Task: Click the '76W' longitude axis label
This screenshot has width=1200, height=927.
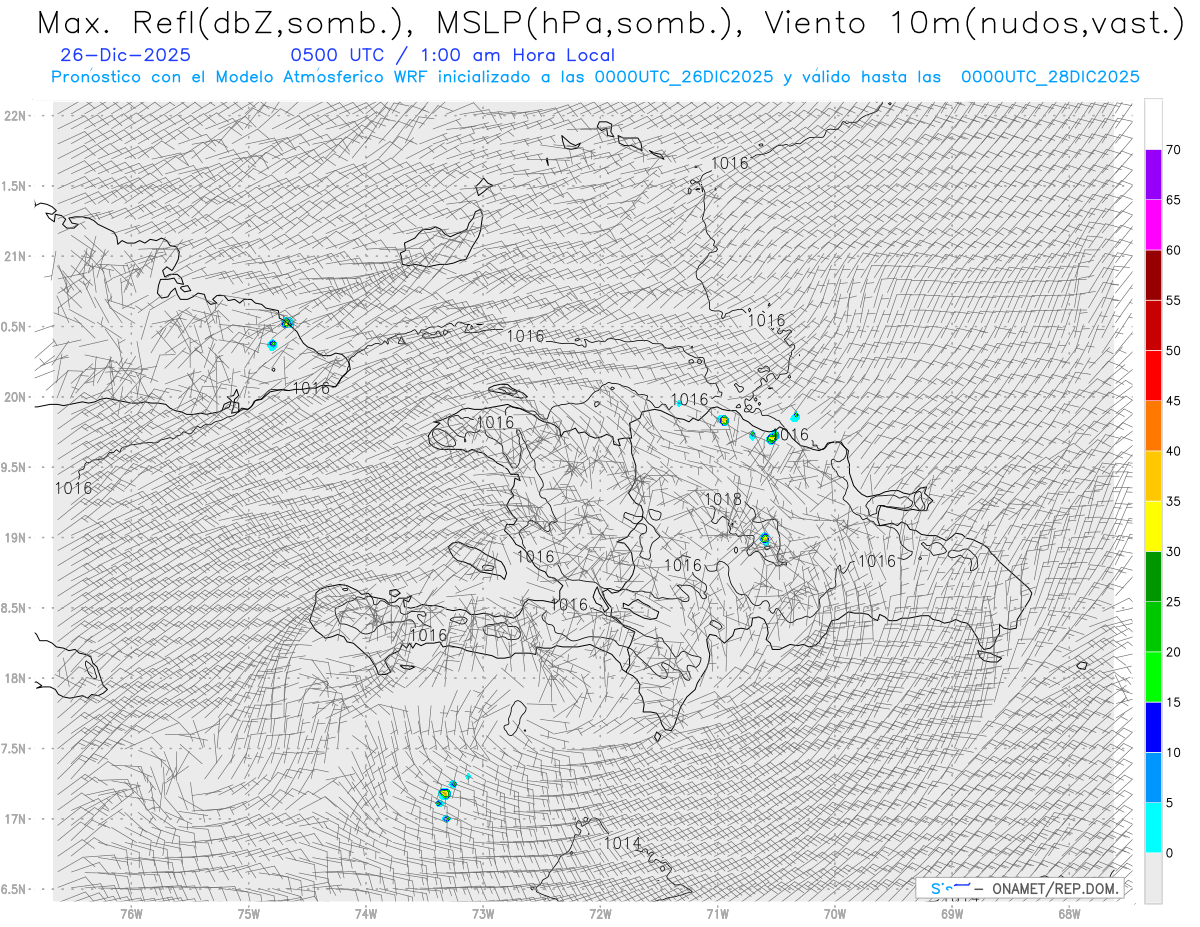Action: 131,913
